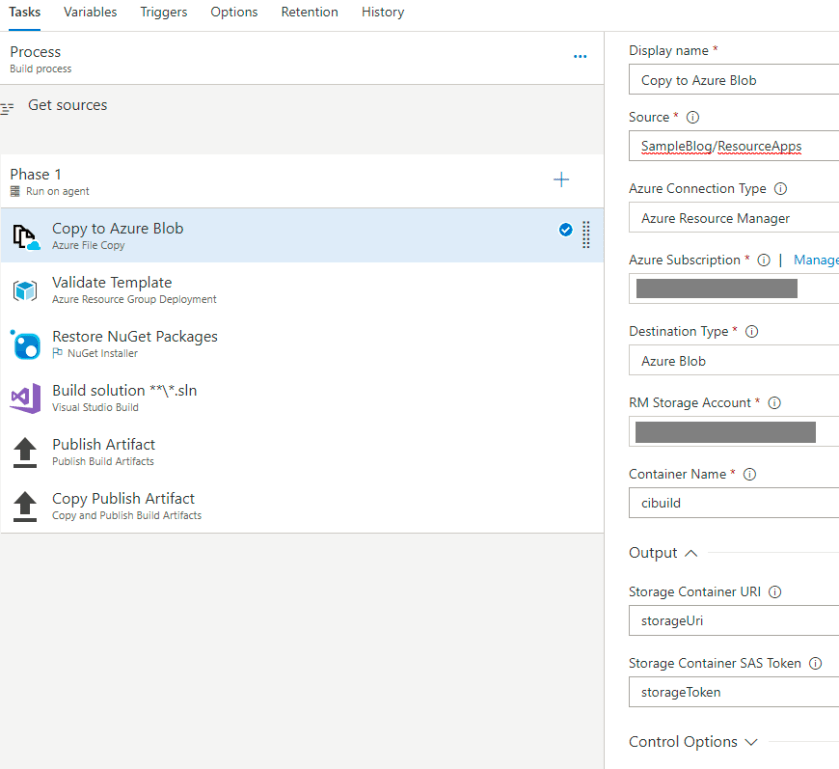Toggle the checkmark on Copy to Azure Blob
This screenshot has width=839, height=769.
coord(565,230)
